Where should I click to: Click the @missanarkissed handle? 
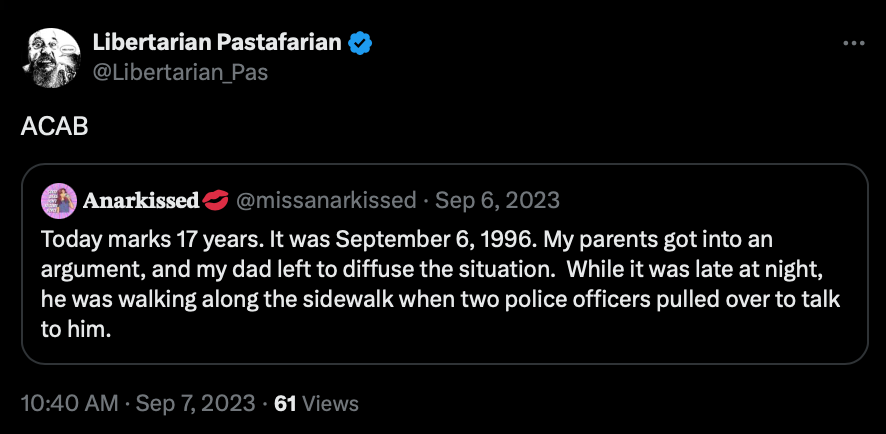click(x=325, y=201)
